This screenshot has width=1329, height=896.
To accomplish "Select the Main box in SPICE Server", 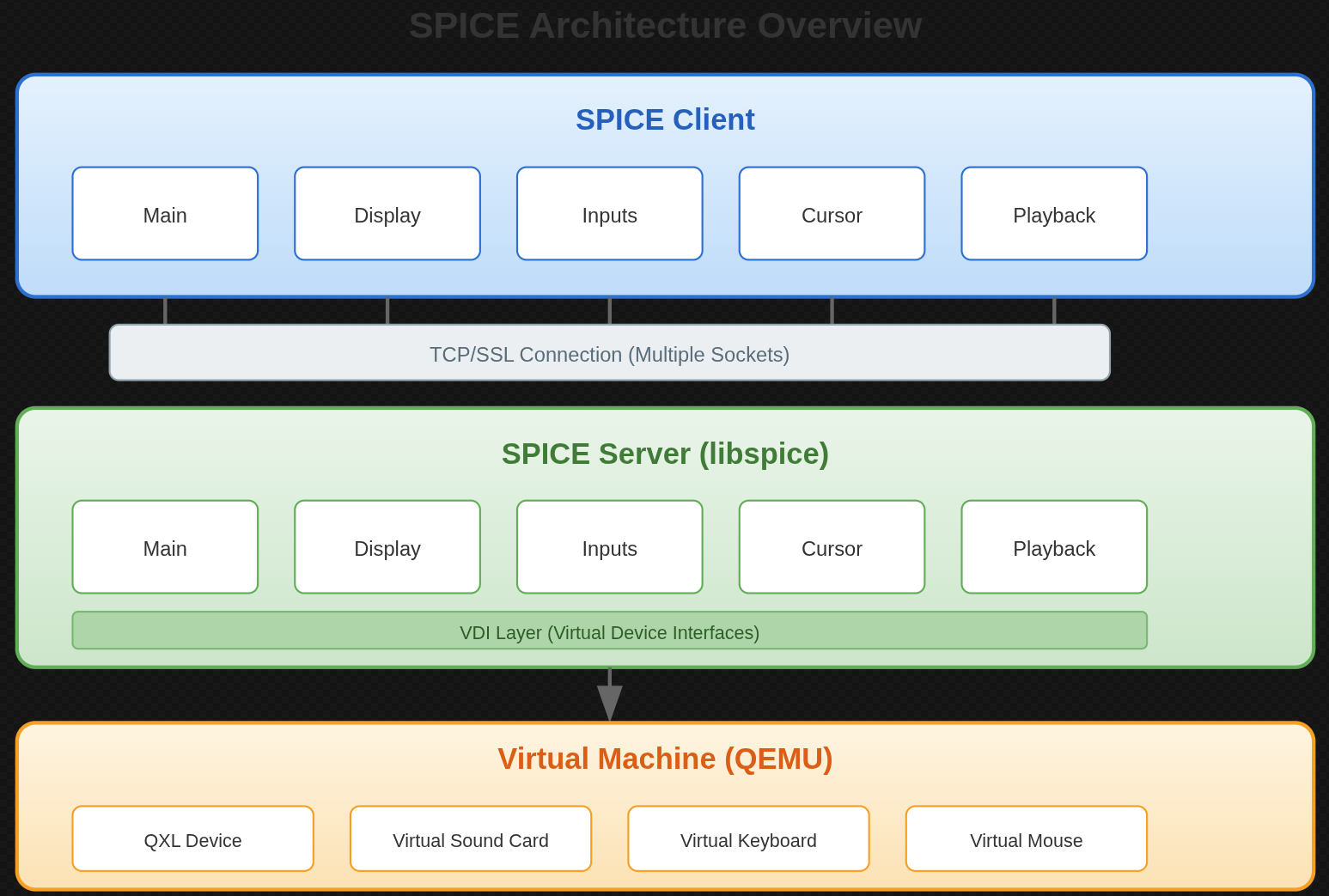I will pyautogui.click(x=165, y=547).
